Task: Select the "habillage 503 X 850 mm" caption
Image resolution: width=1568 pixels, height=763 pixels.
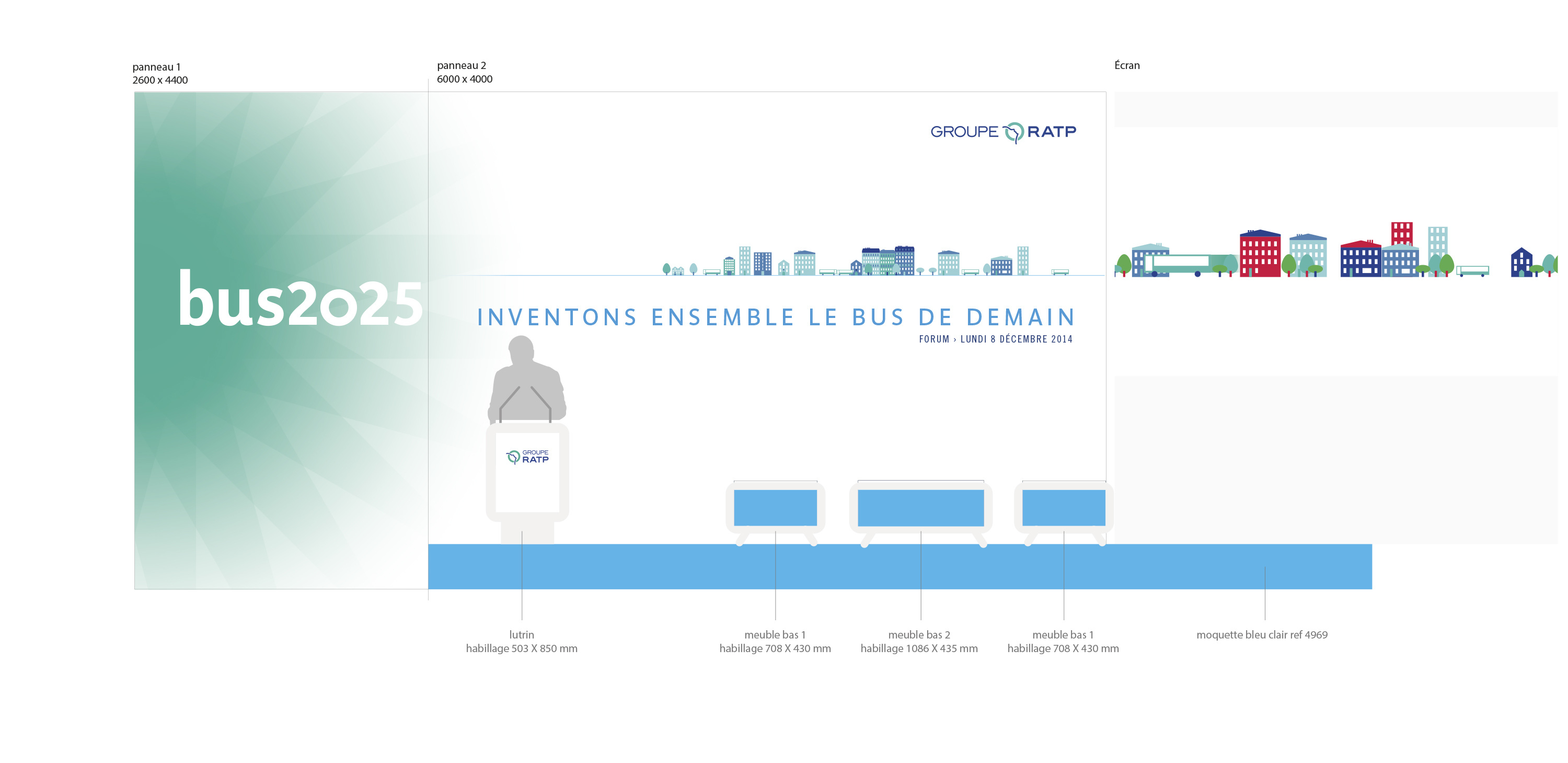Action: 522,648
